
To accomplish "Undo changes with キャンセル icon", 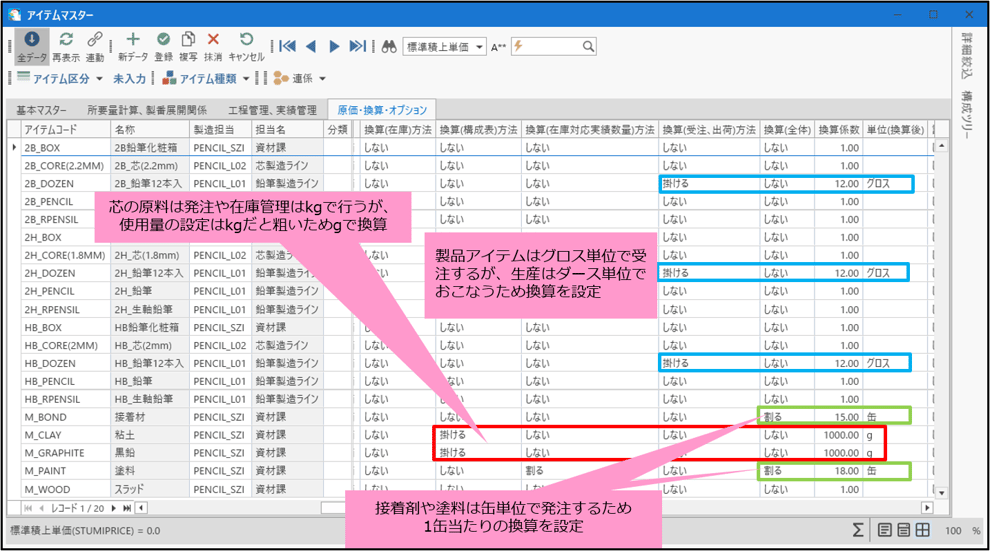I will pyautogui.click(x=246, y=46).
